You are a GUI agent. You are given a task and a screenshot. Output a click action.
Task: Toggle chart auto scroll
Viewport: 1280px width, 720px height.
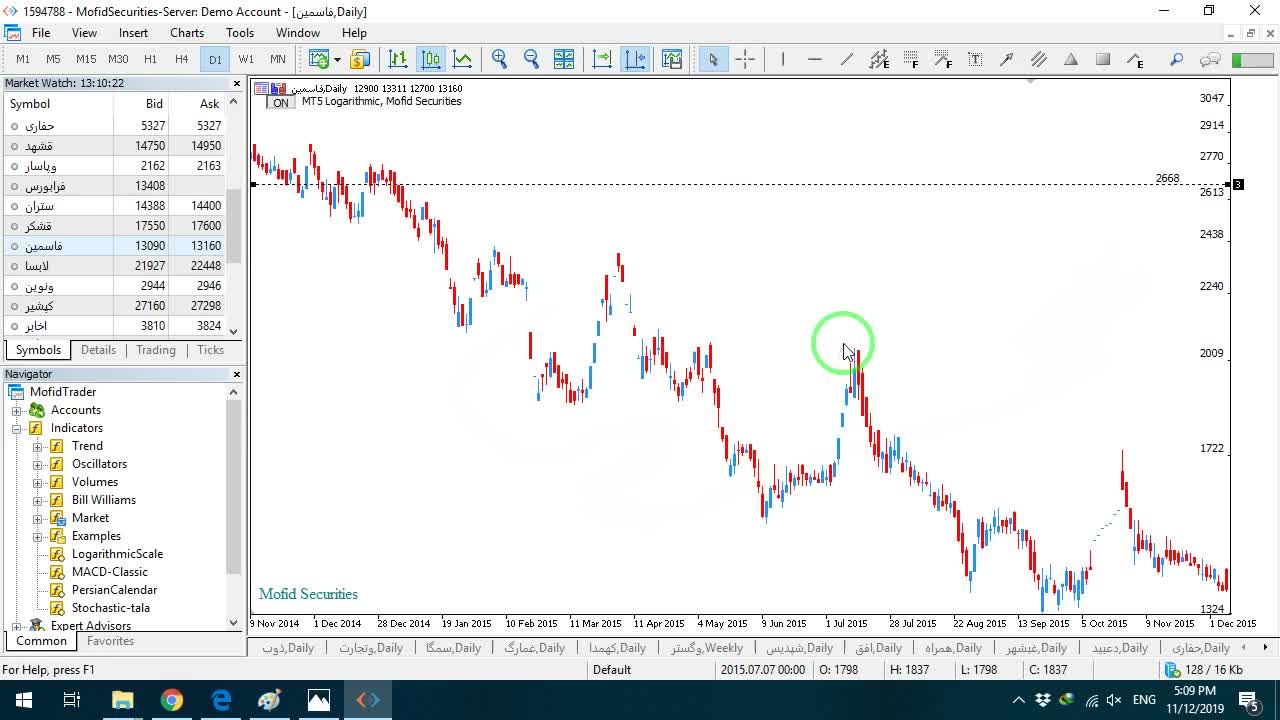pyautogui.click(x=602, y=59)
